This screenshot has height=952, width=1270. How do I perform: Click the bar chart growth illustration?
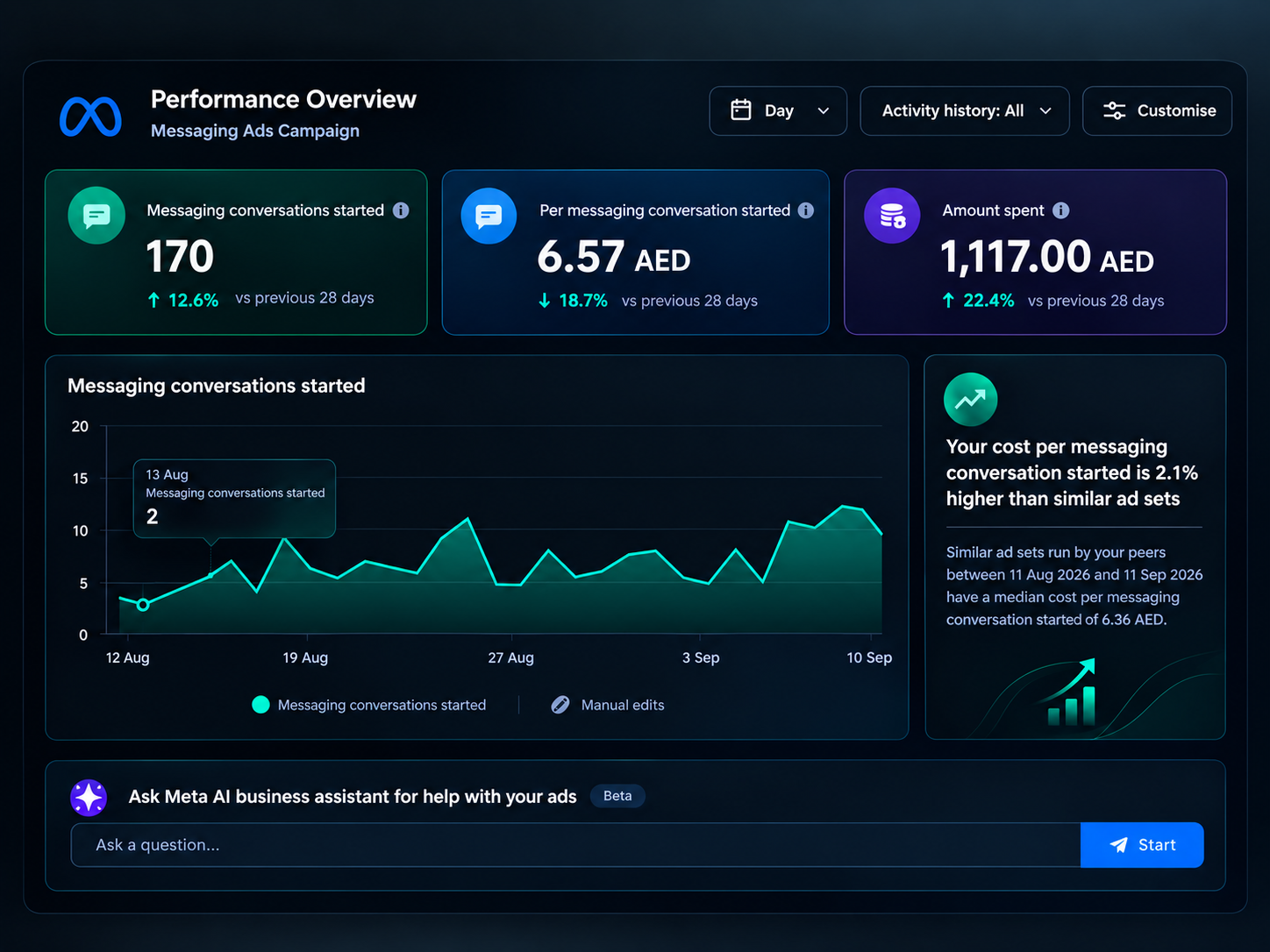click(x=1072, y=693)
